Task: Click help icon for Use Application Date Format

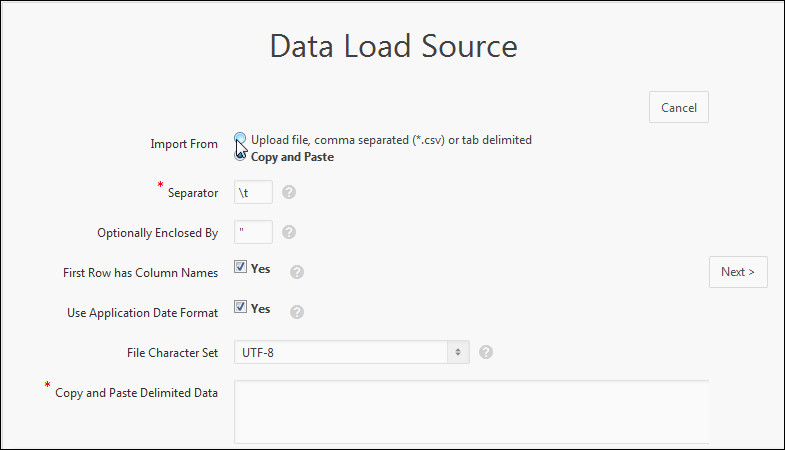Action: [296, 311]
